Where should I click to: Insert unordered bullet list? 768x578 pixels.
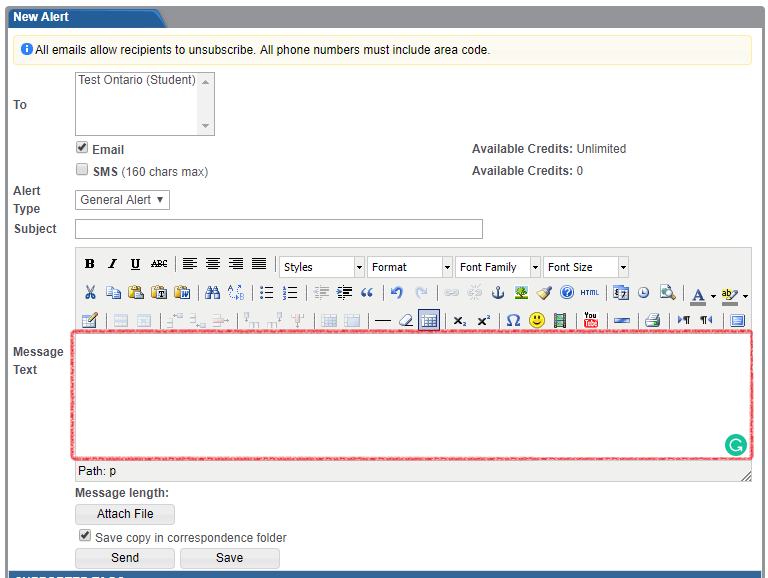[x=266, y=292]
